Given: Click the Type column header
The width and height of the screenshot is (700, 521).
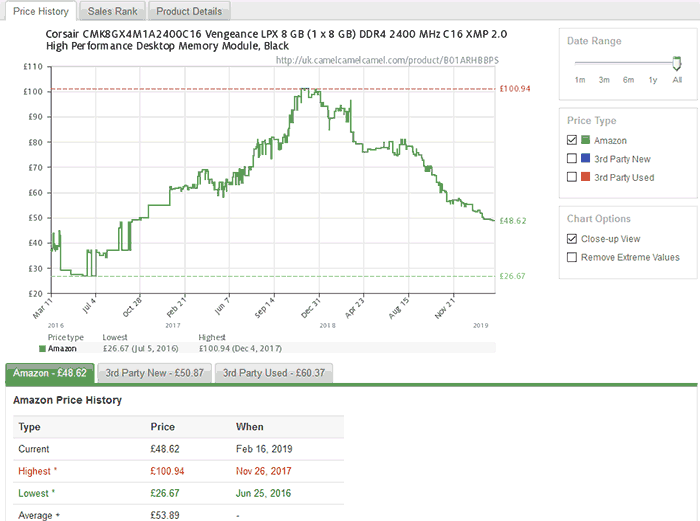Looking at the screenshot, I should coord(29,427).
